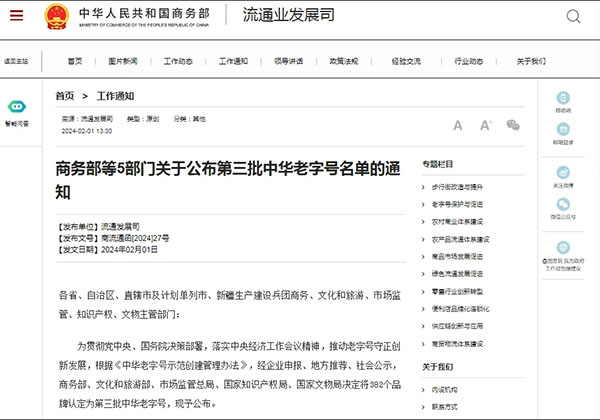The width and height of the screenshot is (600, 420).
Task: Click the search magnifier icon
Action: click(x=573, y=17)
